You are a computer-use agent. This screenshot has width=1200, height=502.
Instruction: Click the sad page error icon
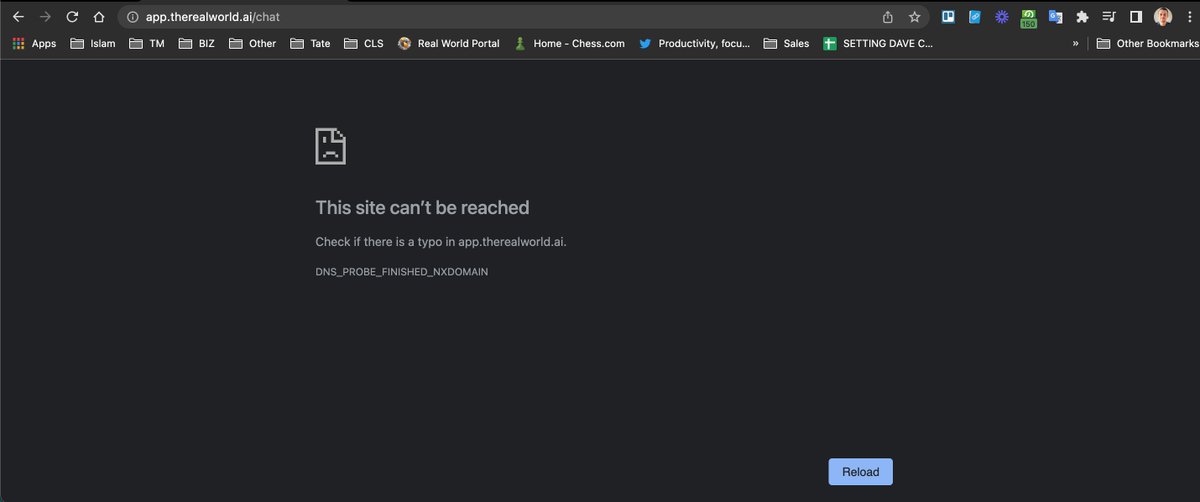pyautogui.click(x=331, y=146)
